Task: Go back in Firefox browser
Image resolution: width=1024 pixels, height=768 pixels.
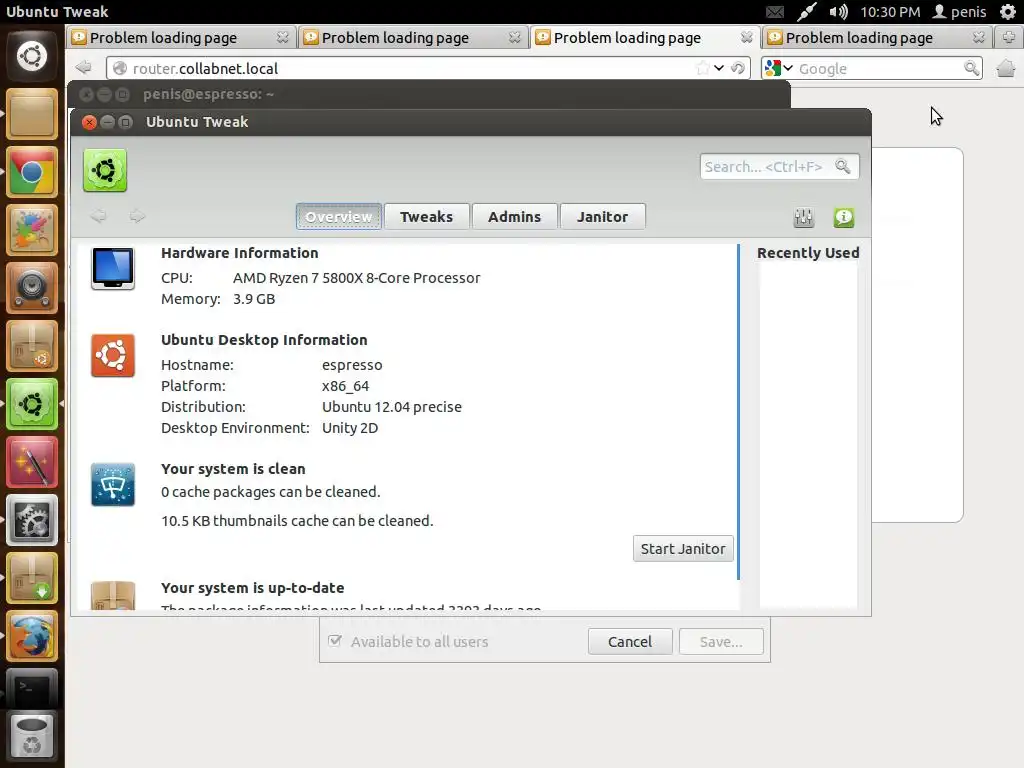Action: coord(84,67)
